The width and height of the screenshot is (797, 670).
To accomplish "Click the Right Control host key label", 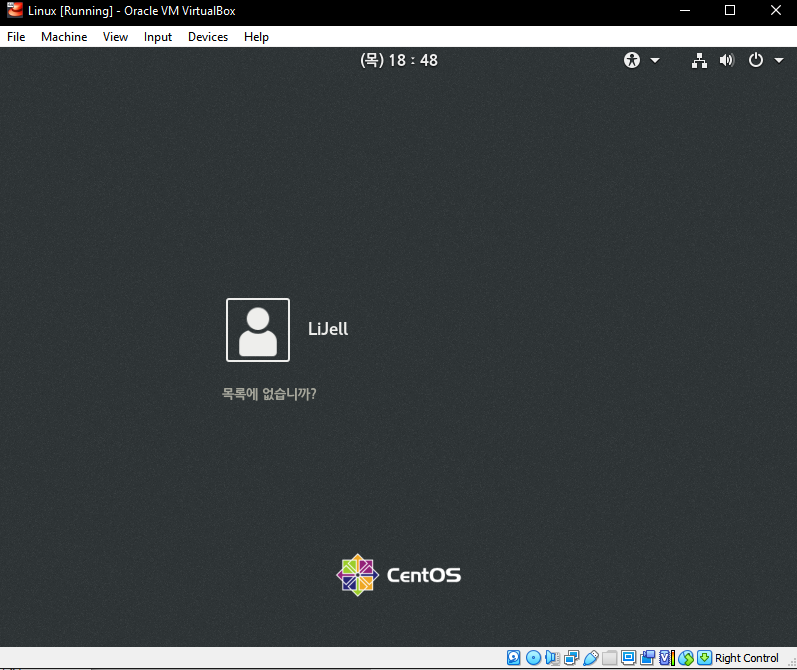I will (x=746, y=658).
